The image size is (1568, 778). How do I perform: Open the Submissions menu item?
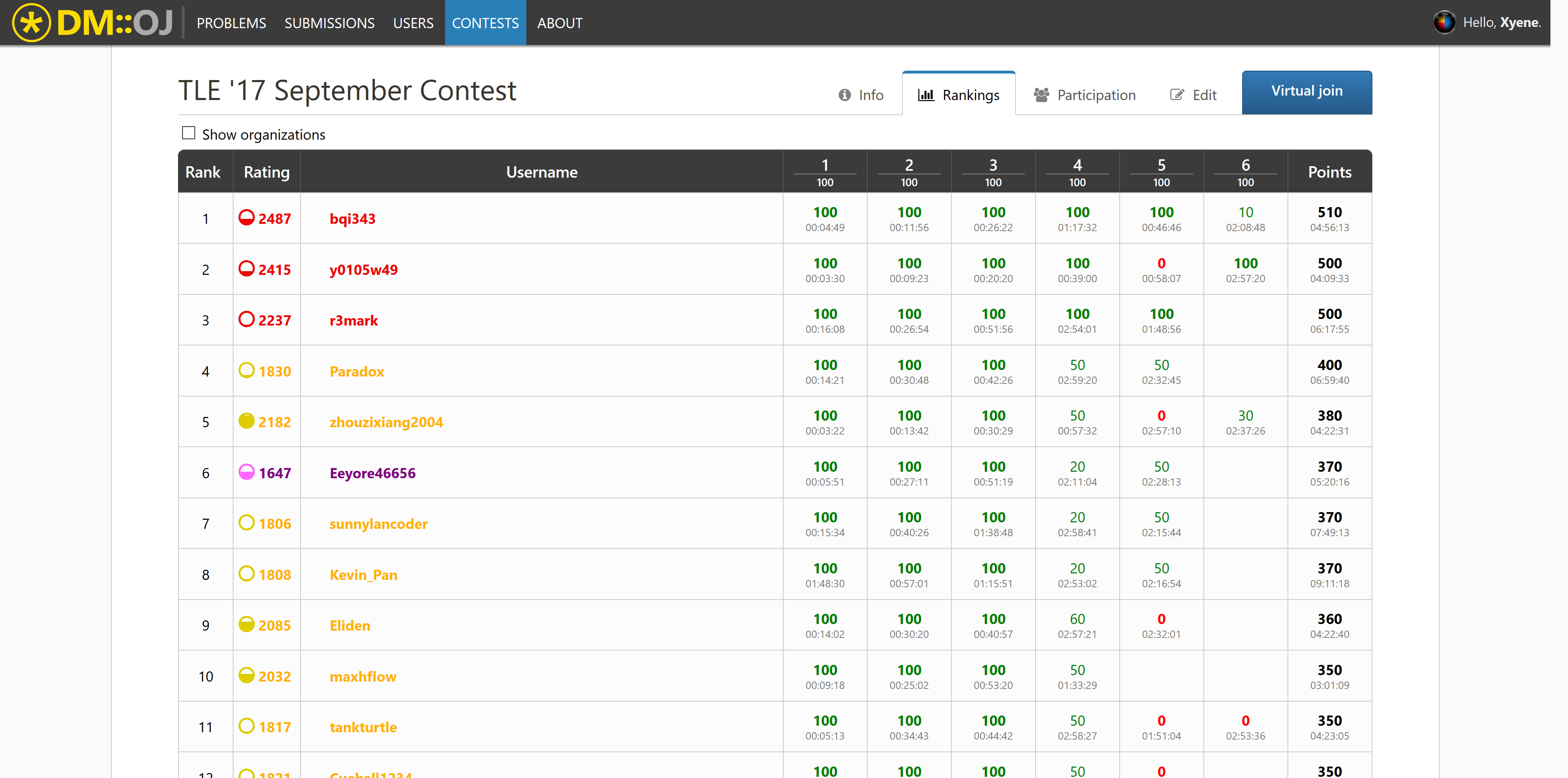(x=329, y=23)
